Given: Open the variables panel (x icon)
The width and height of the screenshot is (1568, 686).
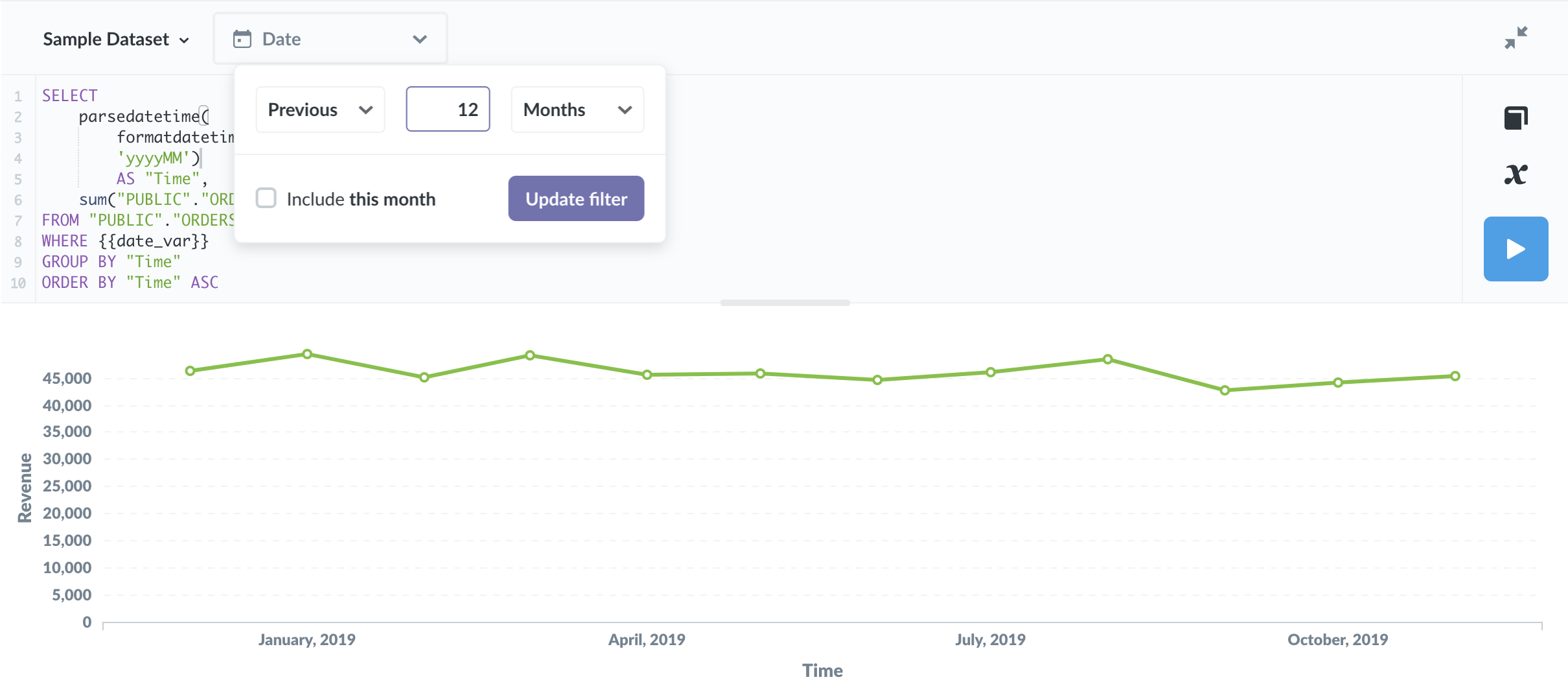Looking at the screenshot, I should point(1516,174).
